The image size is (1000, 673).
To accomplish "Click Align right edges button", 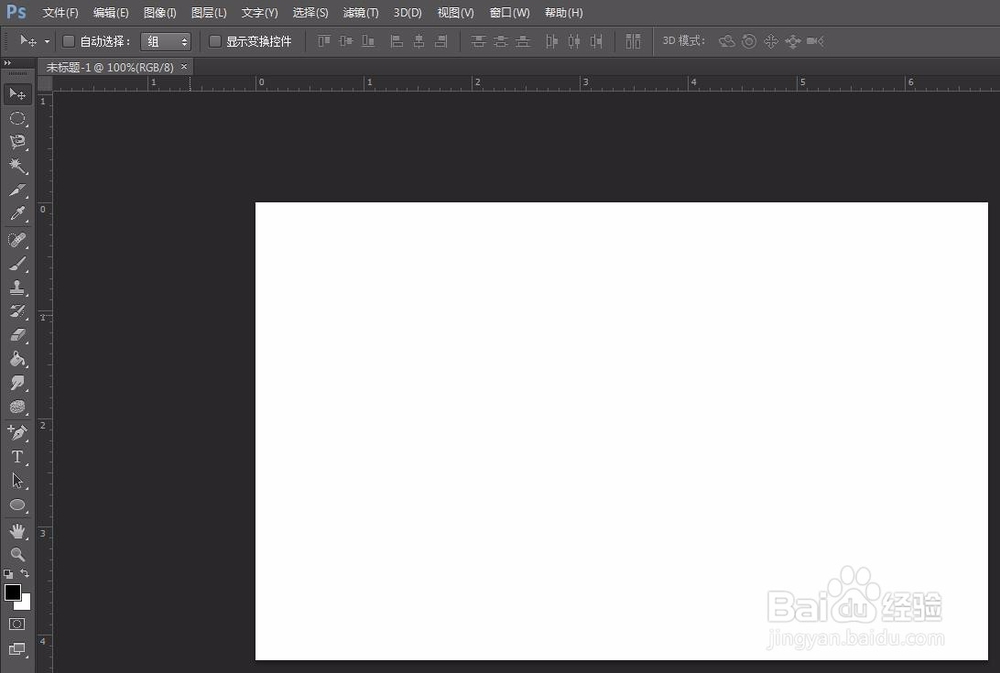I will pyautogui.click(x=441, y=41).
